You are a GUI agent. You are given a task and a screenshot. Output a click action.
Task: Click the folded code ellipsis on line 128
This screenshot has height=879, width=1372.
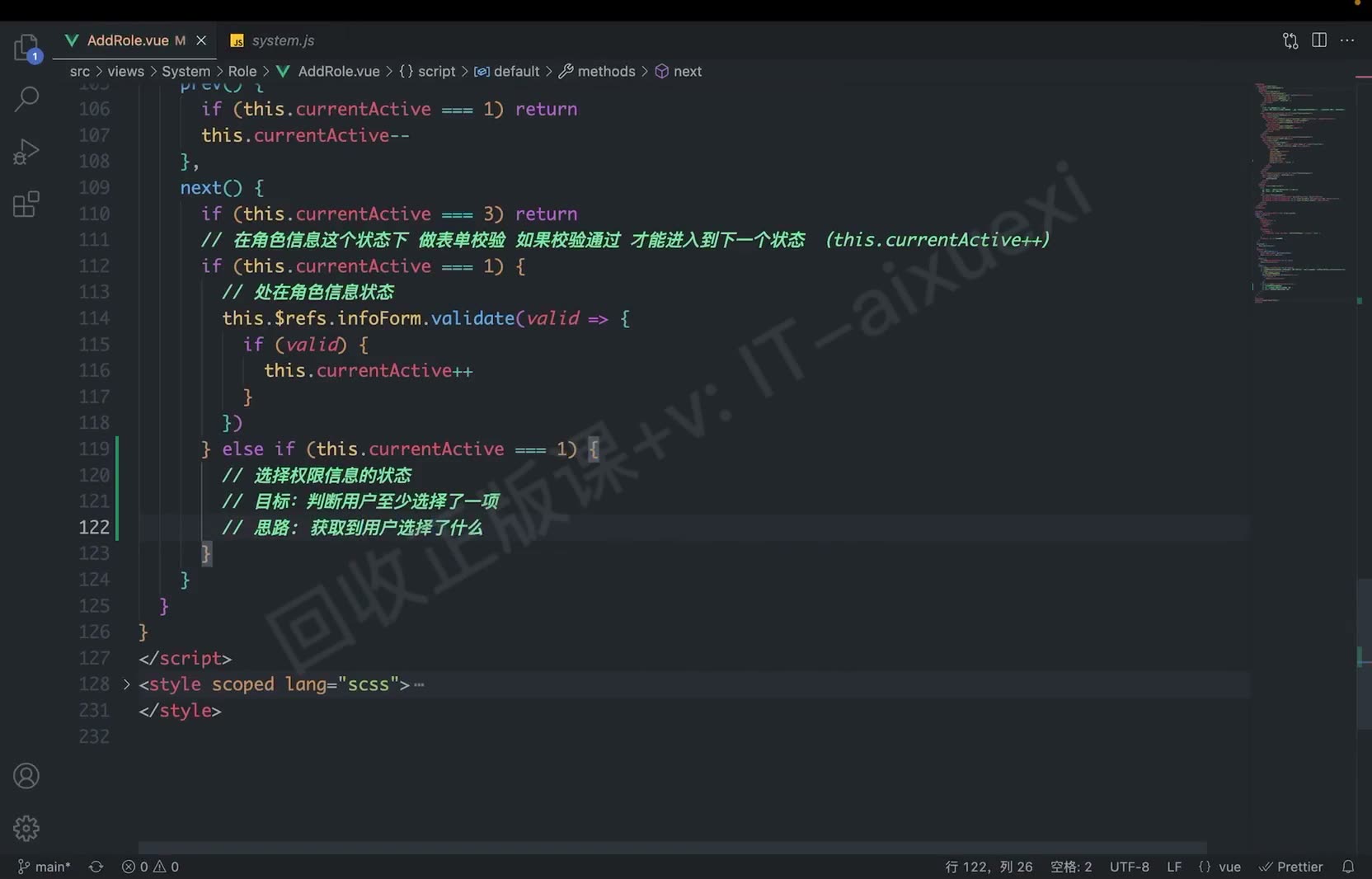tap(419, 684)
